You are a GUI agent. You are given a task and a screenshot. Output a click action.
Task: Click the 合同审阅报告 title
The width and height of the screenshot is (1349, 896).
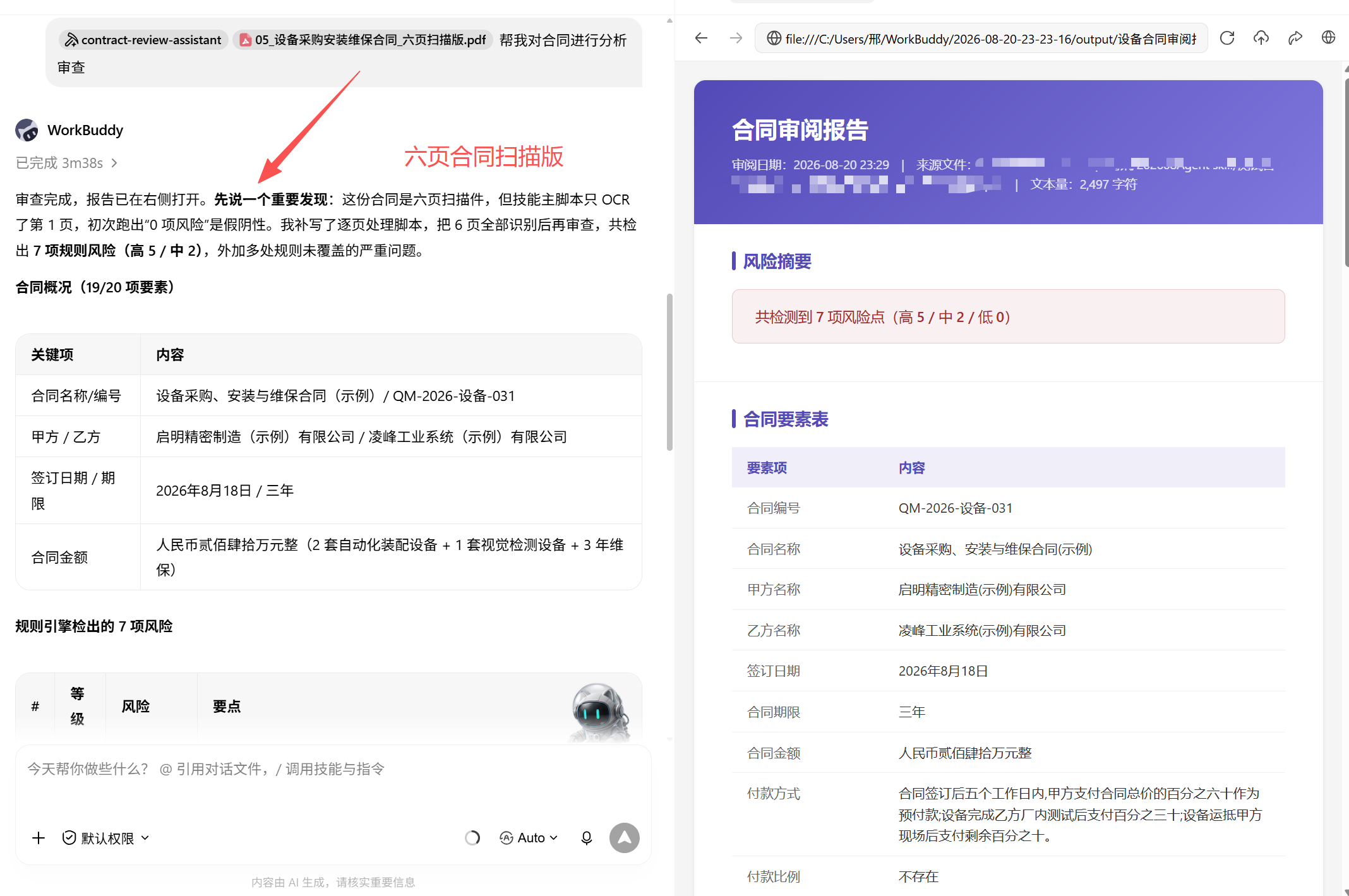coord(800,130)
